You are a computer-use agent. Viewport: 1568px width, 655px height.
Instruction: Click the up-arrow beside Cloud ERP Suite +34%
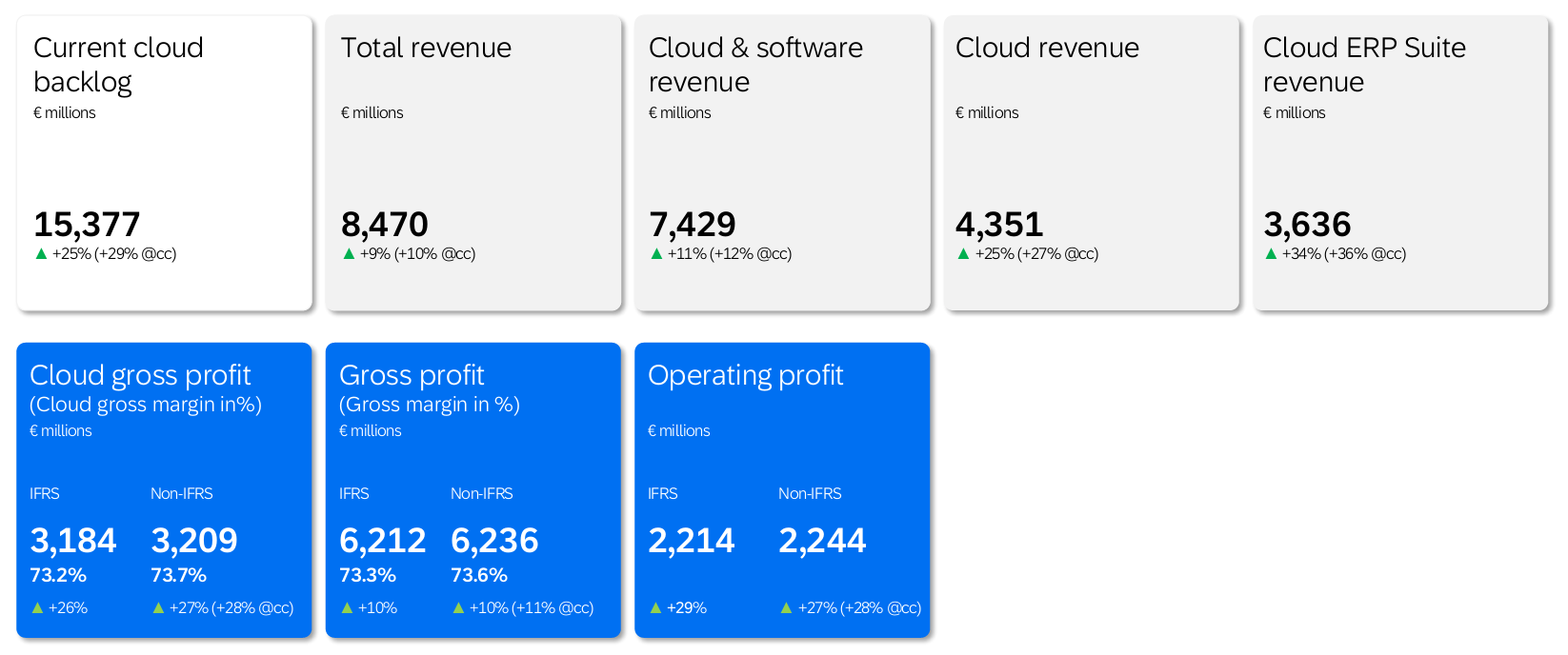[1271, 254]
